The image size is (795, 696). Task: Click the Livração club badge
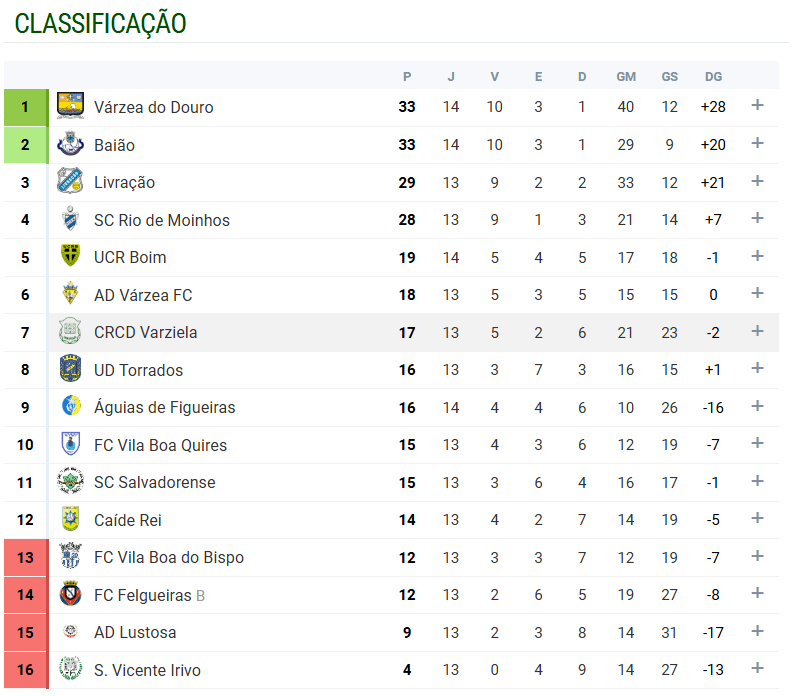70,182
